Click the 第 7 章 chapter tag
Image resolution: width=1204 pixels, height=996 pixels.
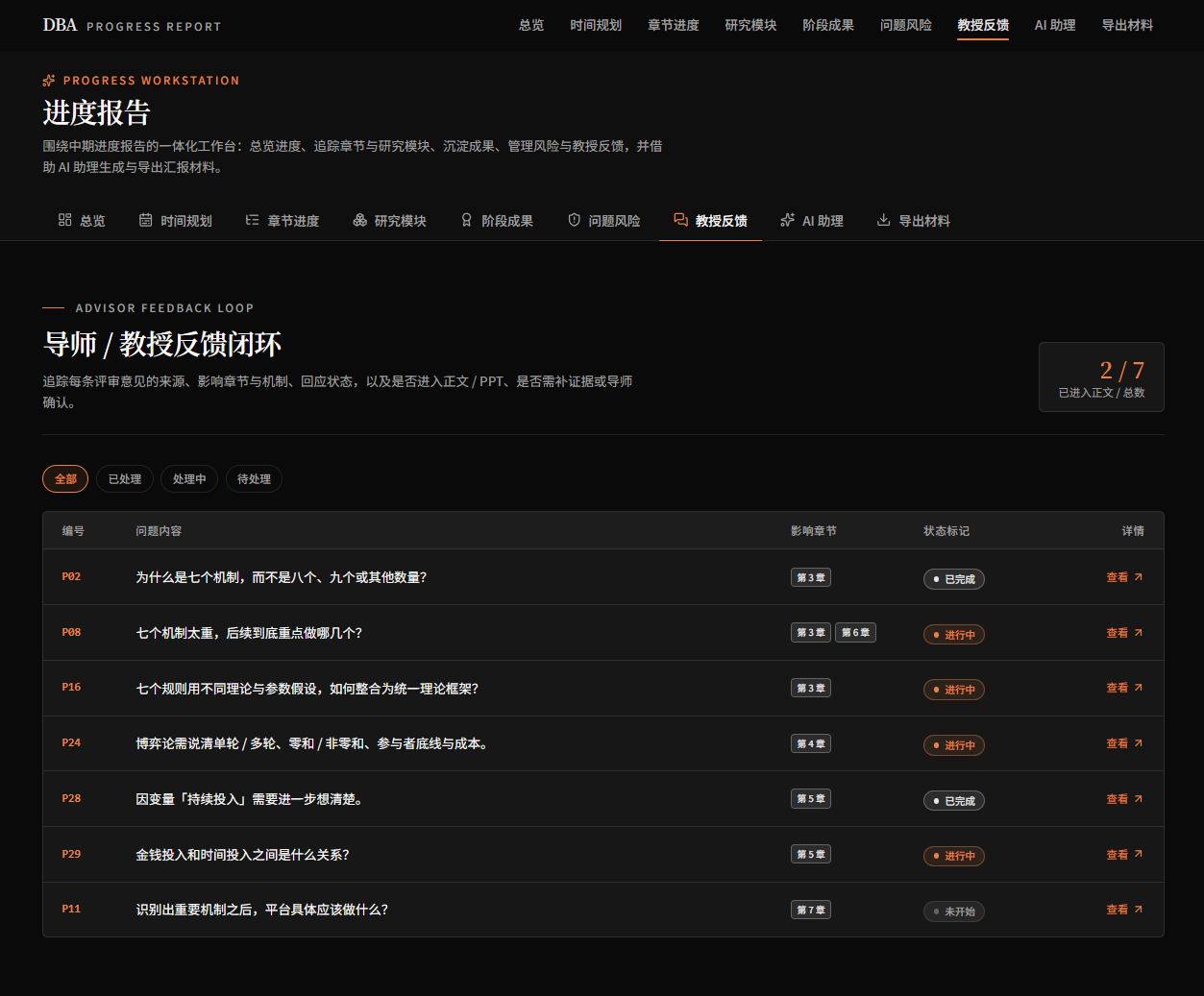(x=811, y=910)
